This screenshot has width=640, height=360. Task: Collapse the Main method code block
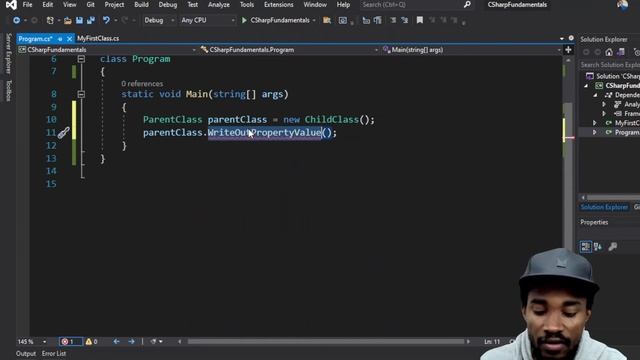[81, 94]
